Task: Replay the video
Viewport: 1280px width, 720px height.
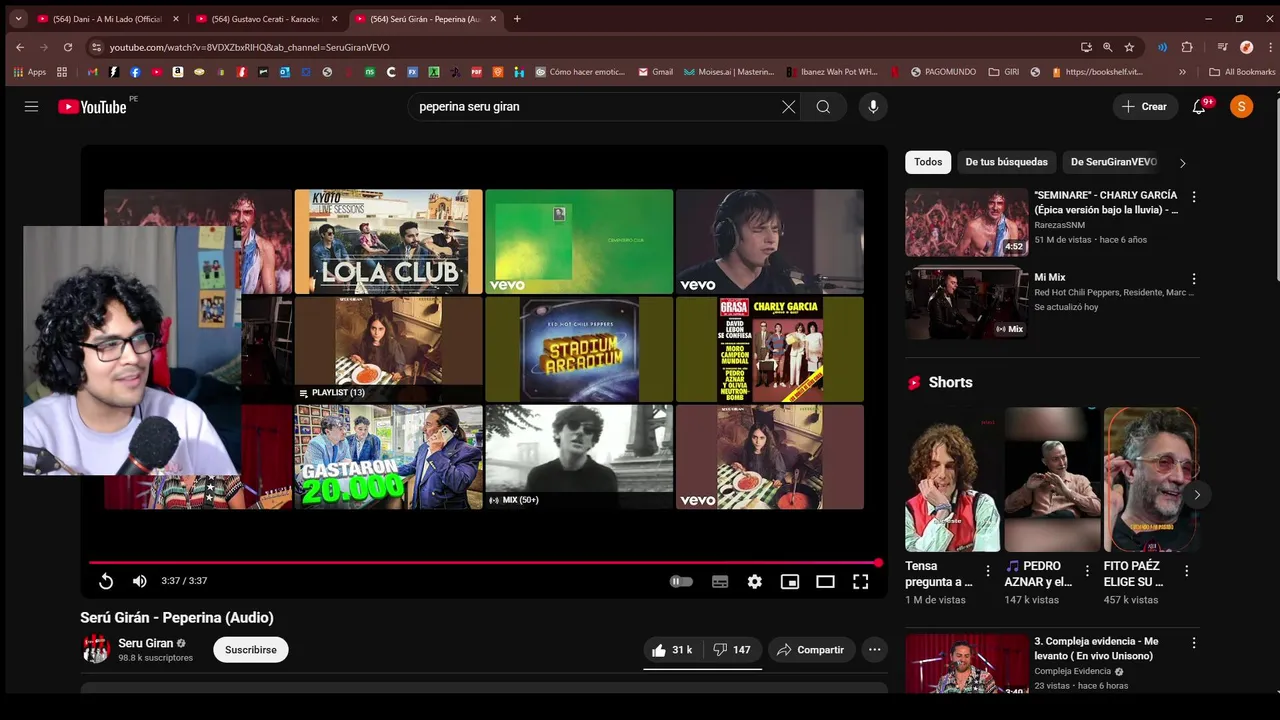Action: coord(106,581)
